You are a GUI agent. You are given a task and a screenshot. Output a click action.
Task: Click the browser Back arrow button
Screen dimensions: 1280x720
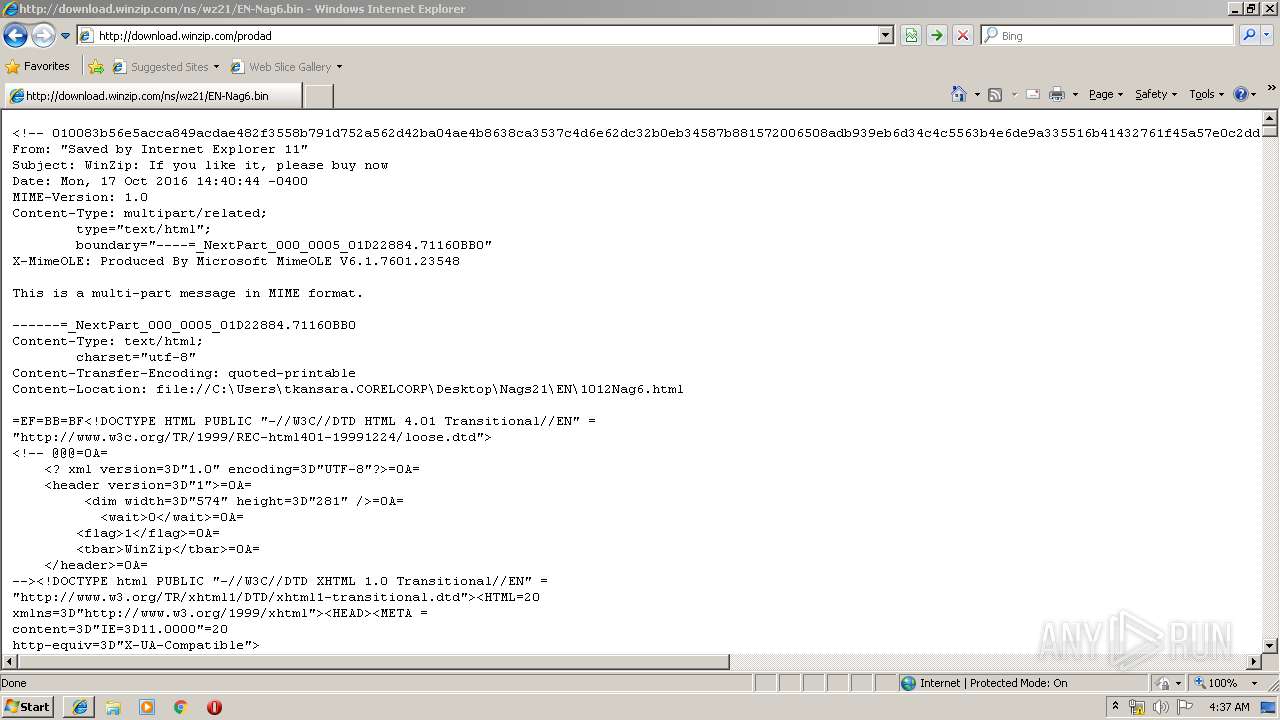click(16, 36)
